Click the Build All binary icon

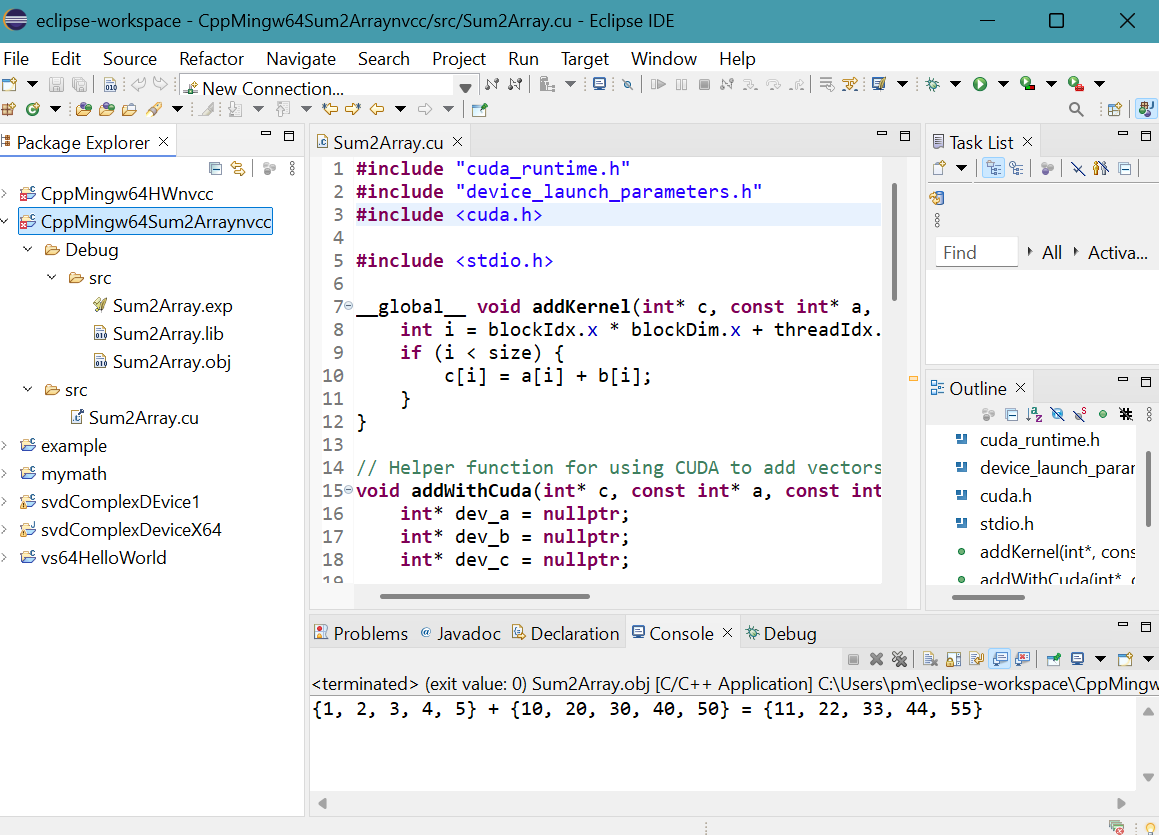click(110, 84)
